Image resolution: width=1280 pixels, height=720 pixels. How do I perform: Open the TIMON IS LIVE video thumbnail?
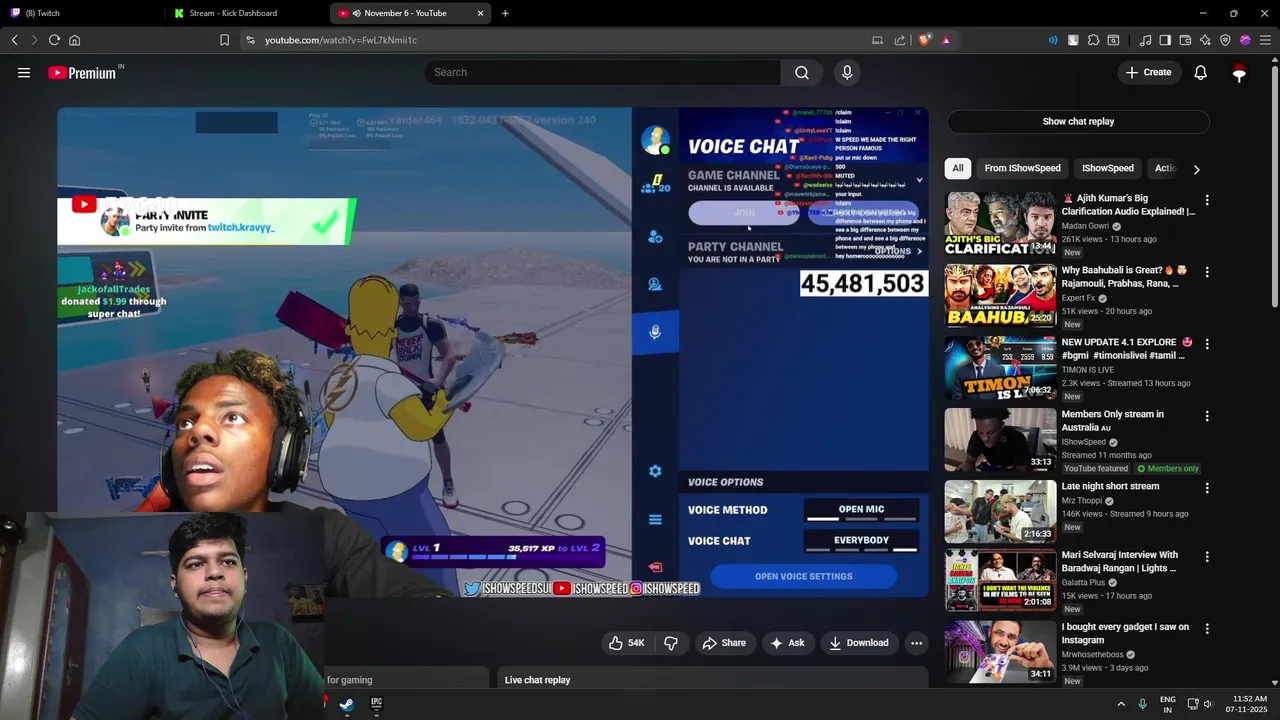(1000, 368)
